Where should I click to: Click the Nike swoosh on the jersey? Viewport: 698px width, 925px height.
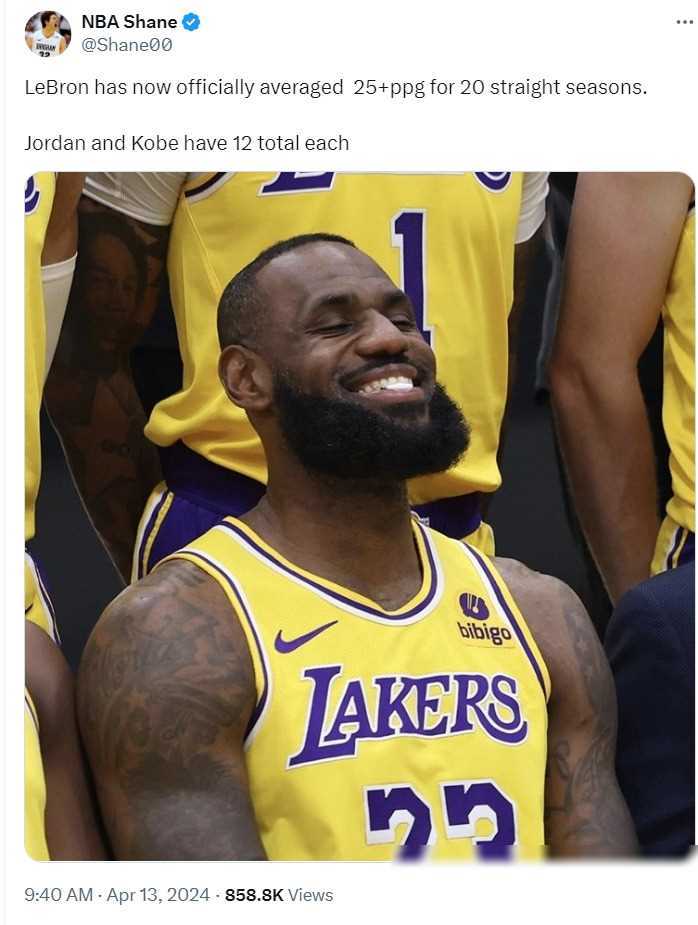point(305,636)
